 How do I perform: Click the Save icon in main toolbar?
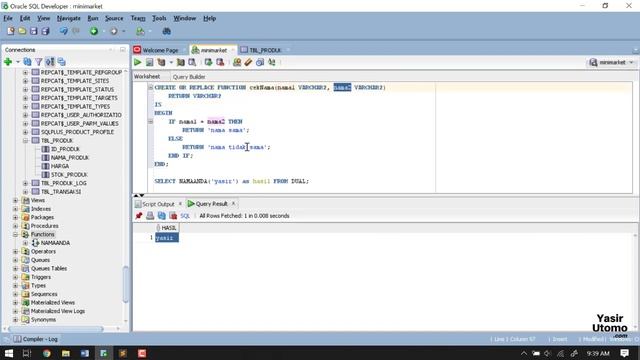click(x=33, y=31)
